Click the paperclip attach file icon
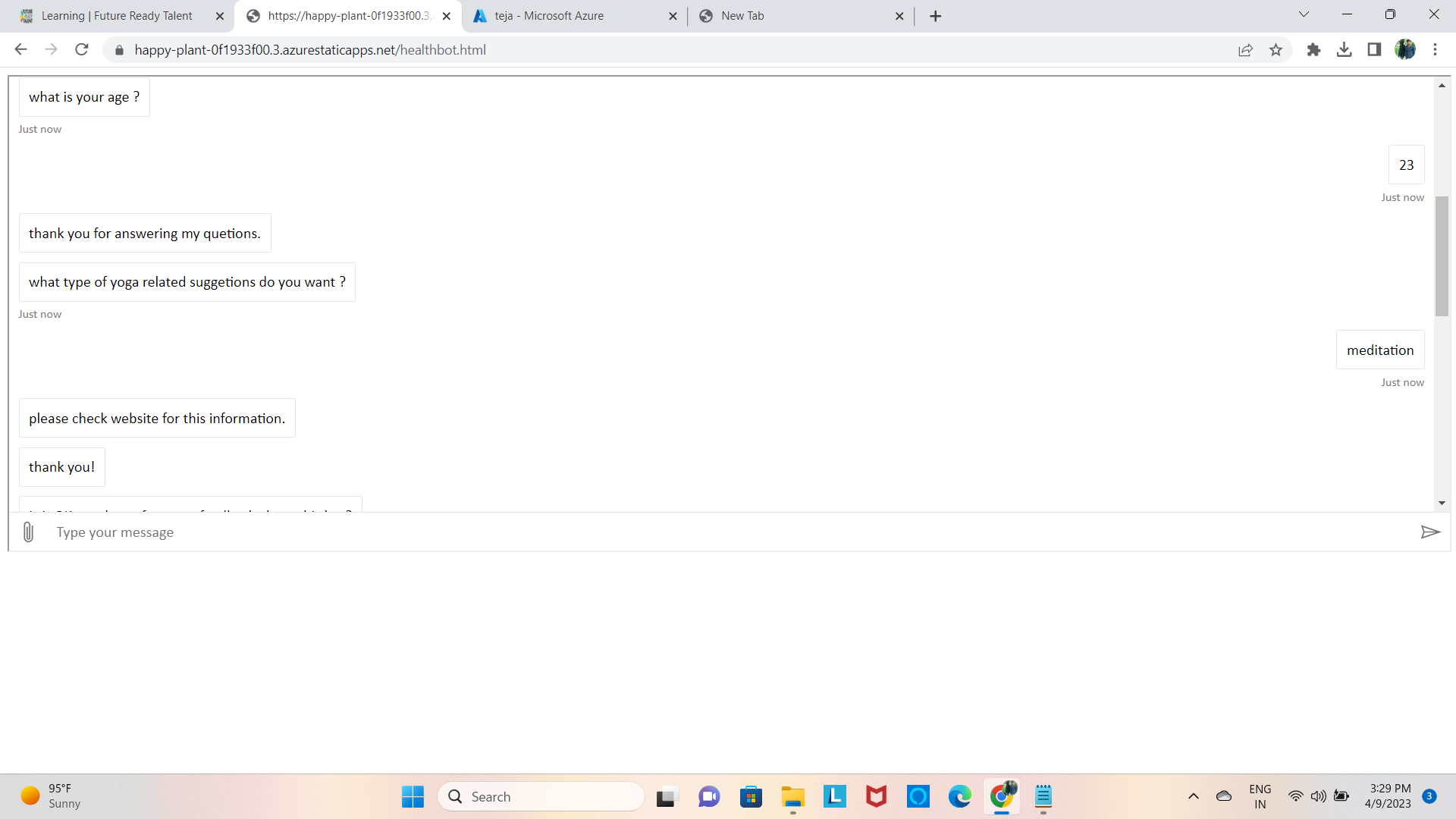 [28, 532]
